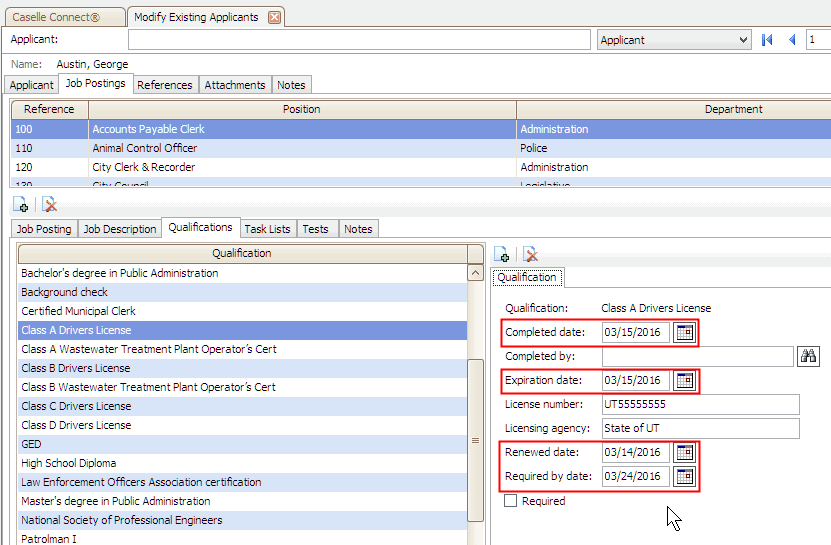Screen dimensions: 831x545
Task: Open the References tab
Action: pos(165,85)
